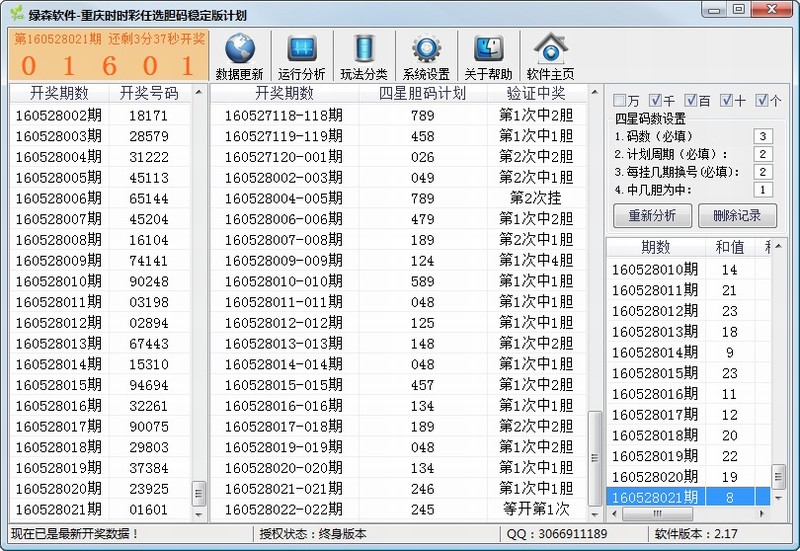800x551 pixels.
Task: Click the 开奖号码 column header
Action: pos(149,93)
